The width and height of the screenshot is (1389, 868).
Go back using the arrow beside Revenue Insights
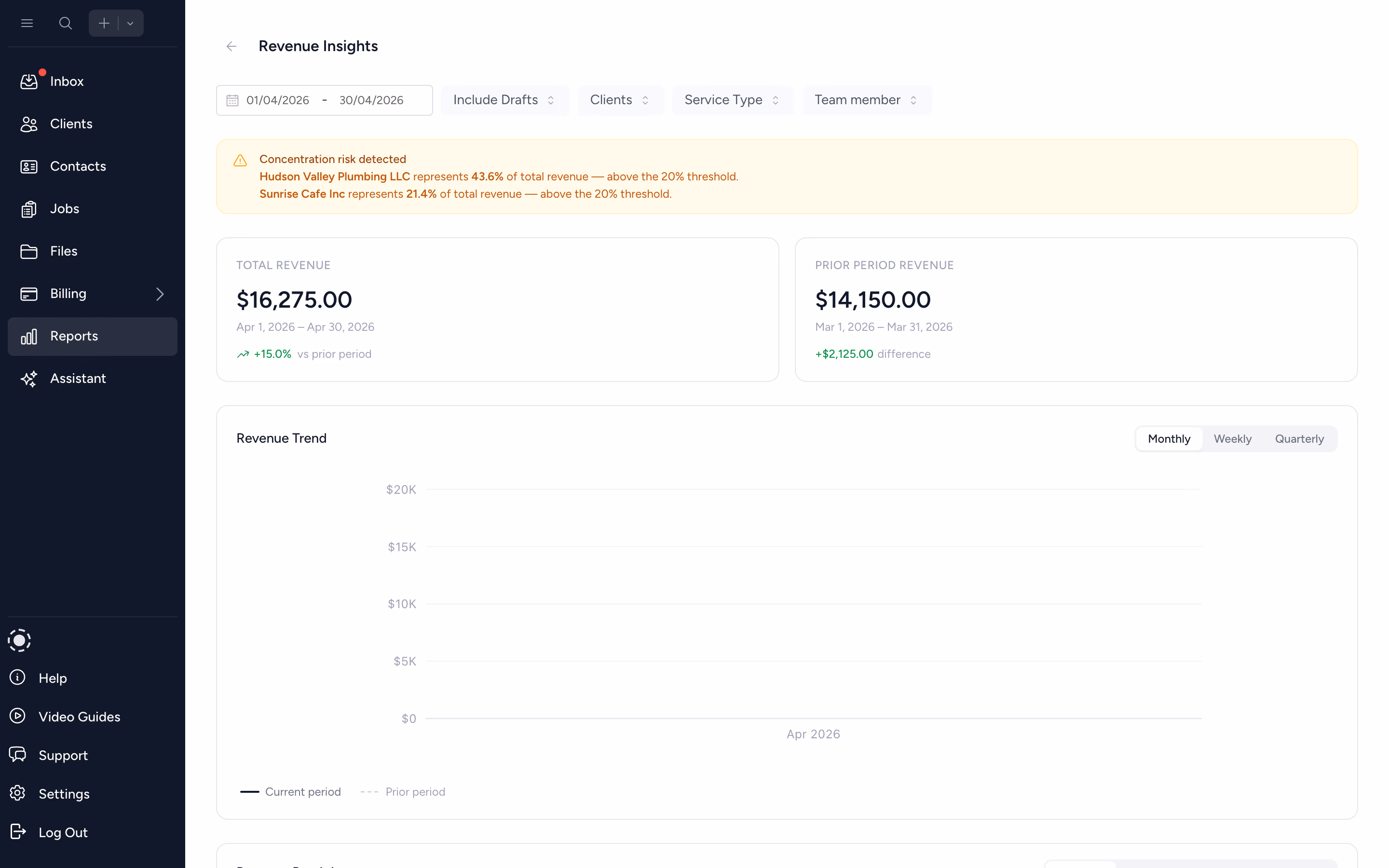[231, 46]
